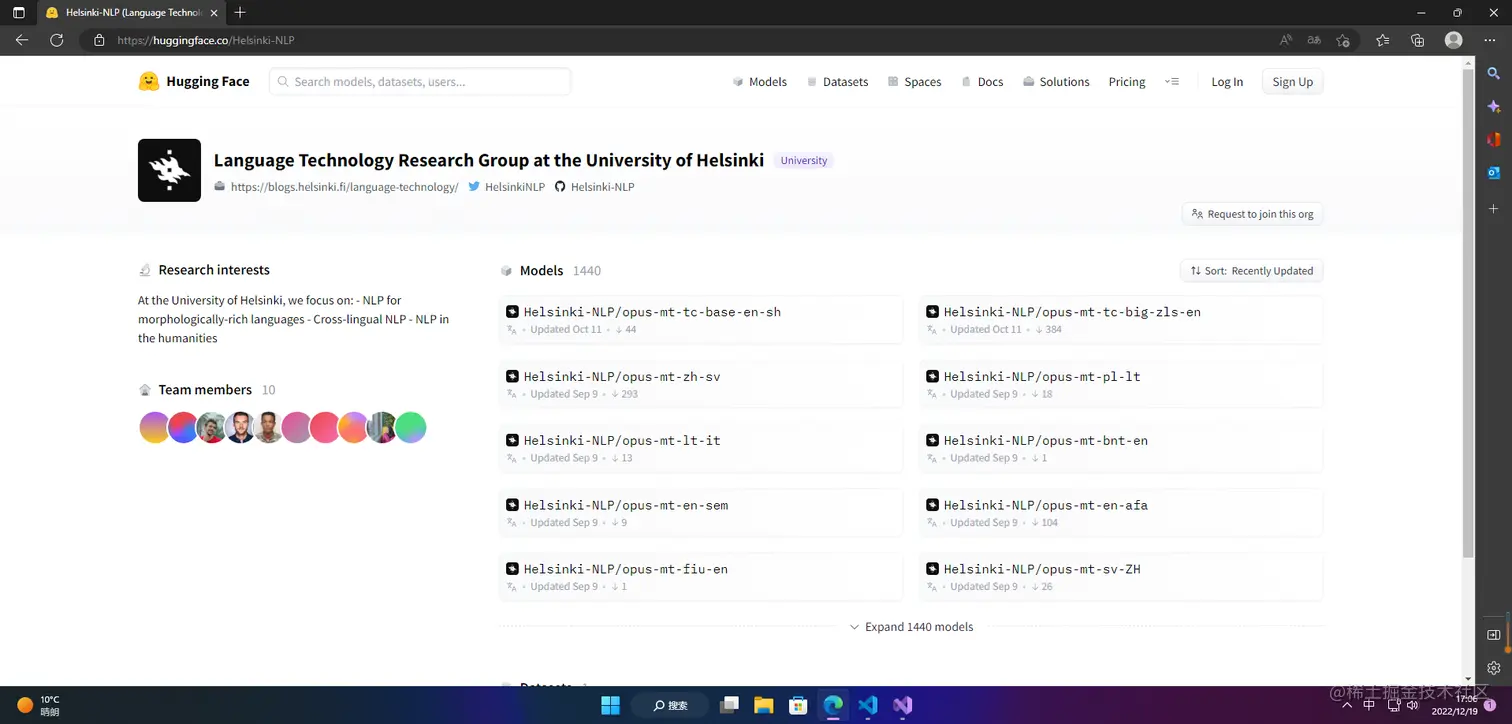Click the Sign Up button

(x=1292, y=82)
